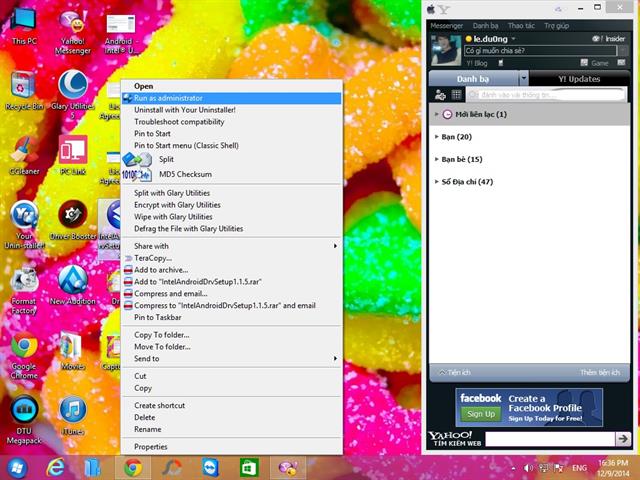Switch to Yahoo Messenger taskbar button
This screenshot has width=640, height=480.
point(288,468)
